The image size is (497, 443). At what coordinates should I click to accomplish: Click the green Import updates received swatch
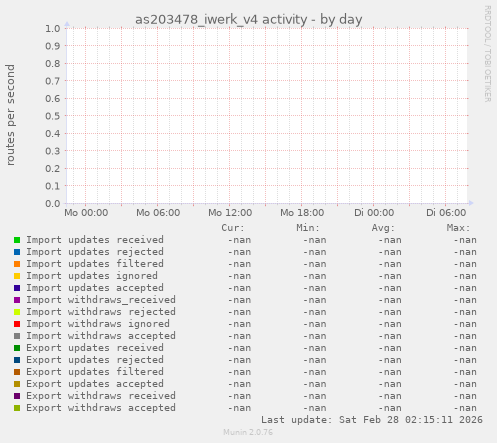coord(17,240)
